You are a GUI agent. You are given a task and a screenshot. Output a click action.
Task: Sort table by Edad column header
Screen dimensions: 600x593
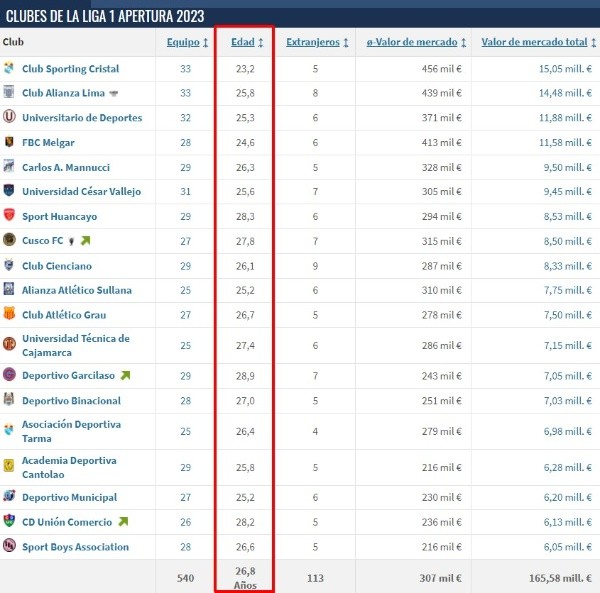(244, 42)
